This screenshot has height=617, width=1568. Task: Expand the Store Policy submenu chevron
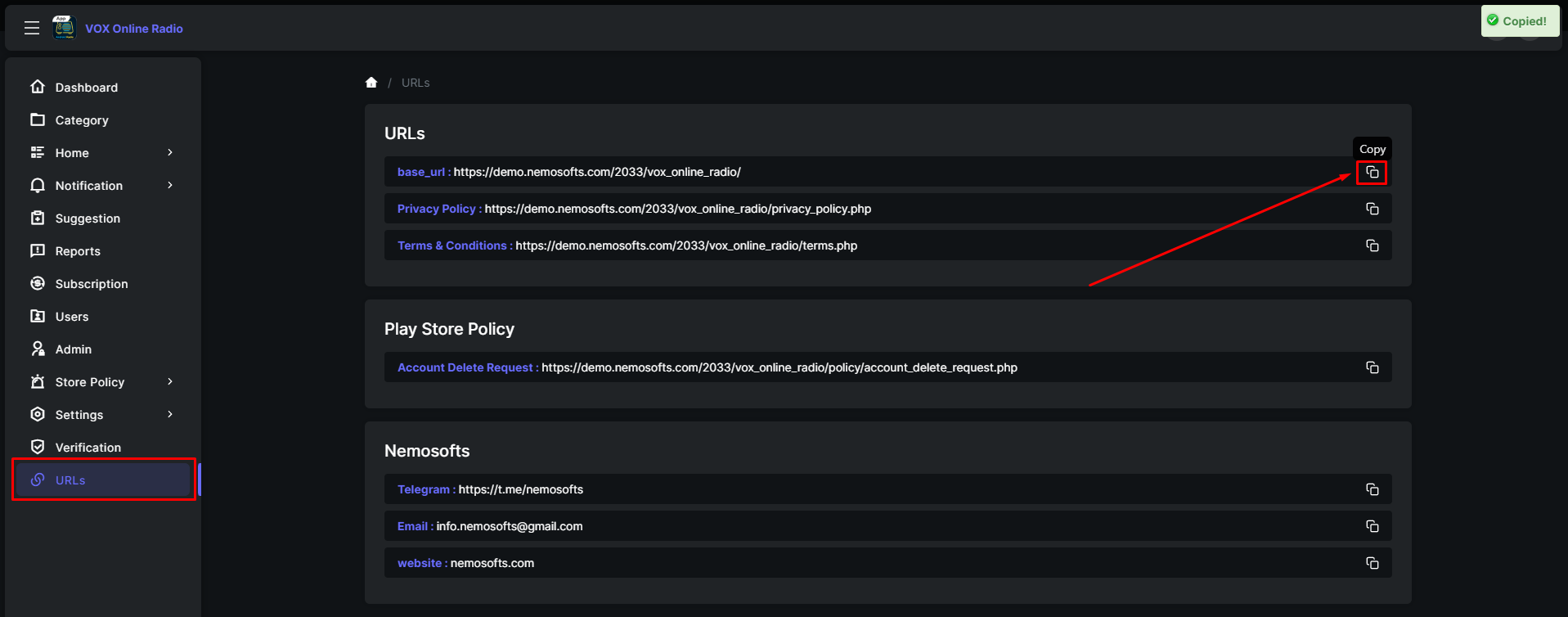[x=170, y=381]
